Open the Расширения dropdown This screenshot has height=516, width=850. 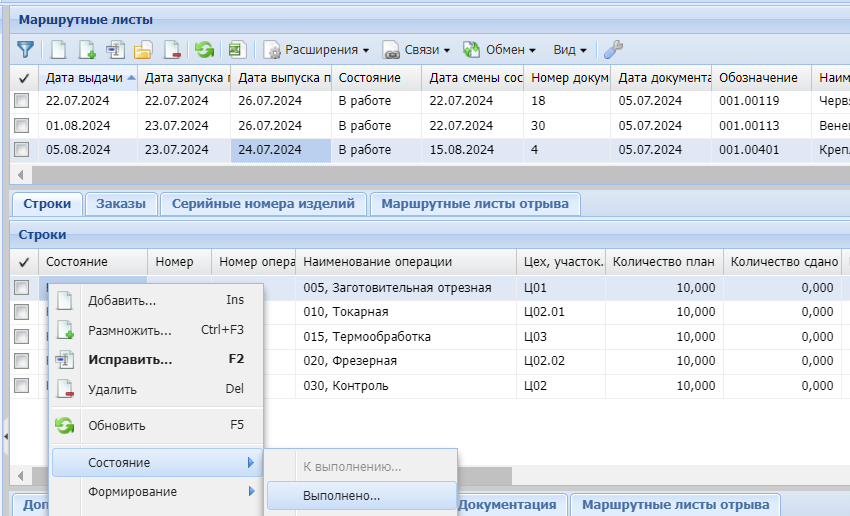tap(316, 49)
